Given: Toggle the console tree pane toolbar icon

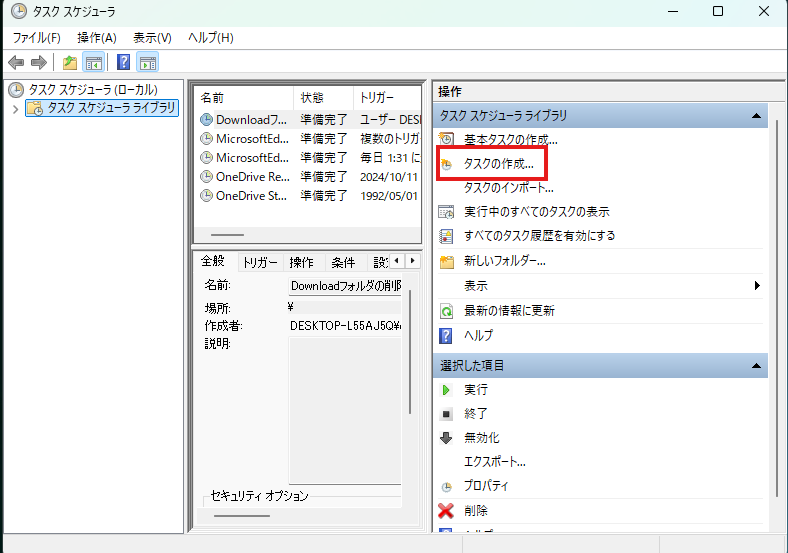Looking at the screenshot, I should point(94,63).
